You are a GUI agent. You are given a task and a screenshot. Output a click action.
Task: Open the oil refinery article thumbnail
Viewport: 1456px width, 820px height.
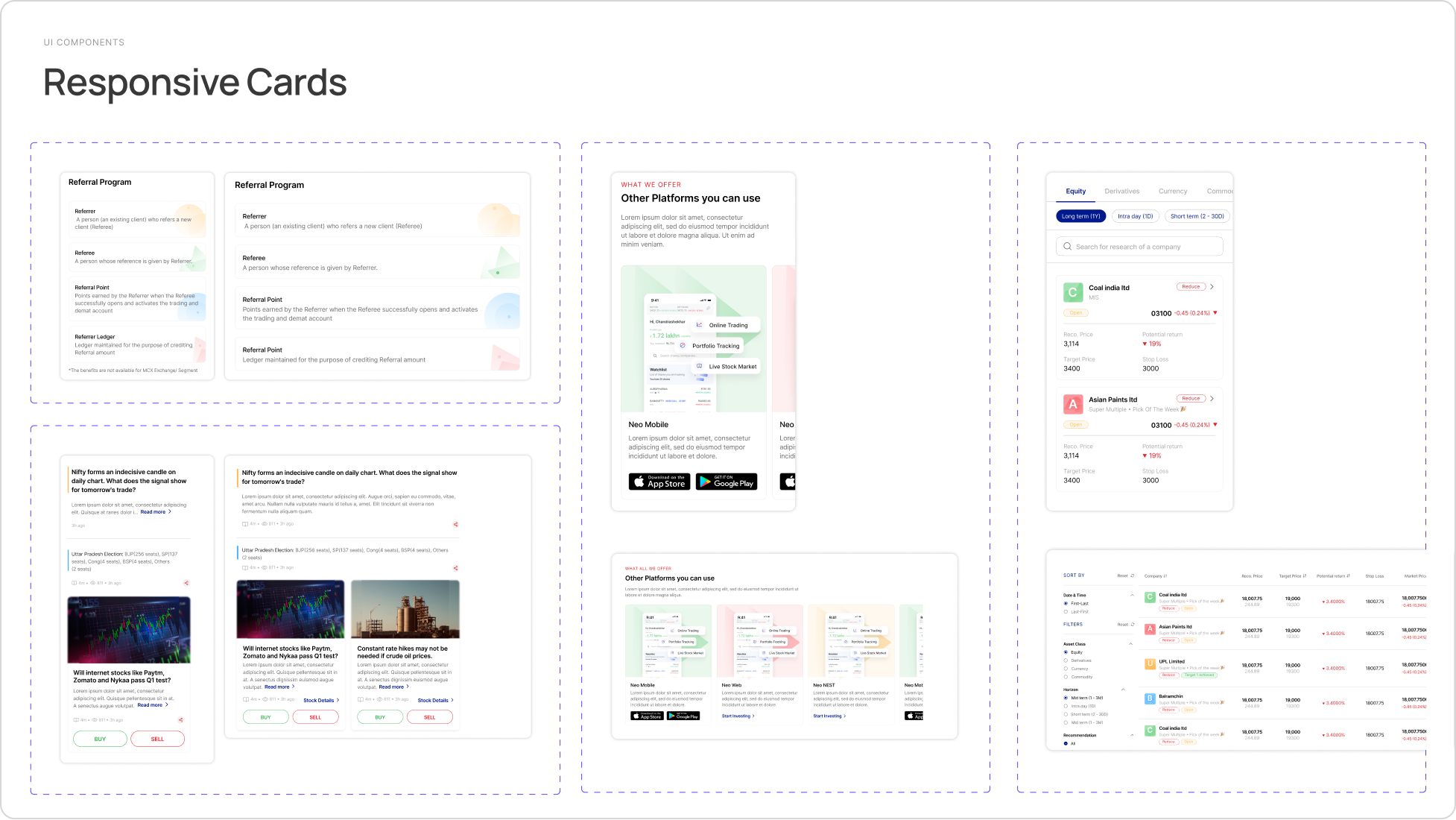pyautogui.click(x=405, y=609)
